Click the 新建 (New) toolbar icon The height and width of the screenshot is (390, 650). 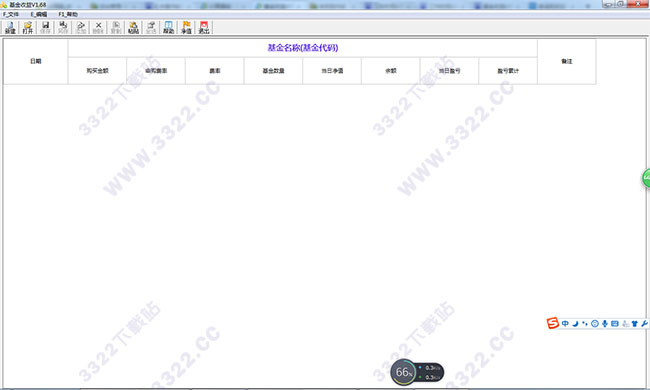pos(10,28)
